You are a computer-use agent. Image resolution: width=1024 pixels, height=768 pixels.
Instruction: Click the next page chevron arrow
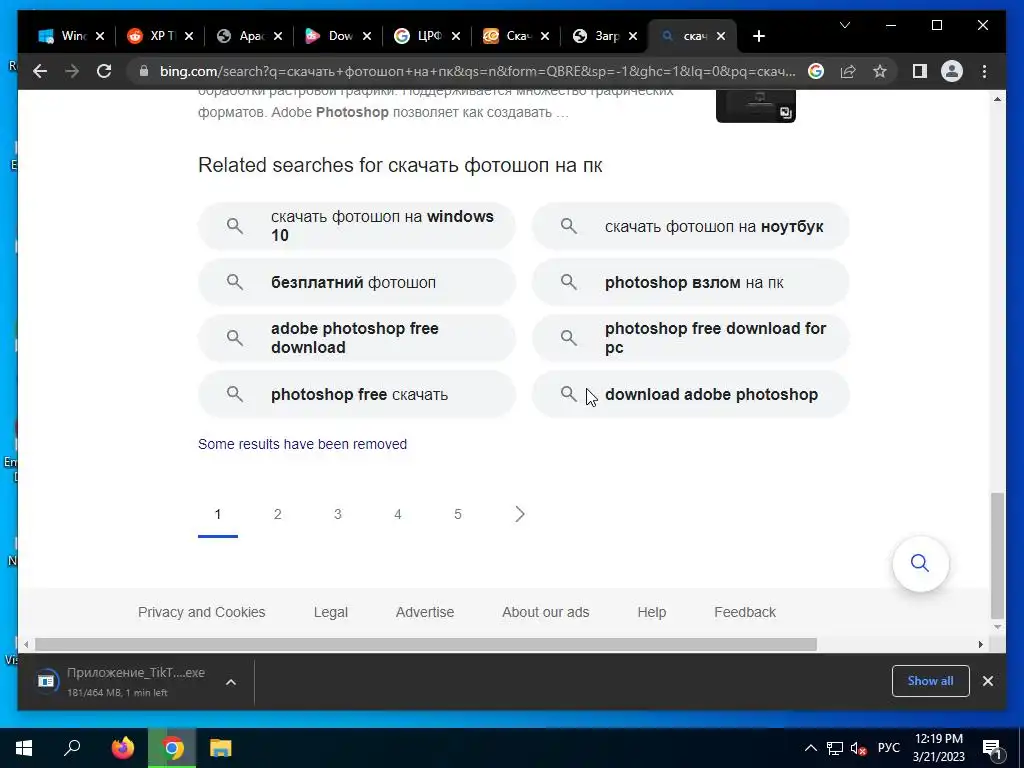(520, 514)
